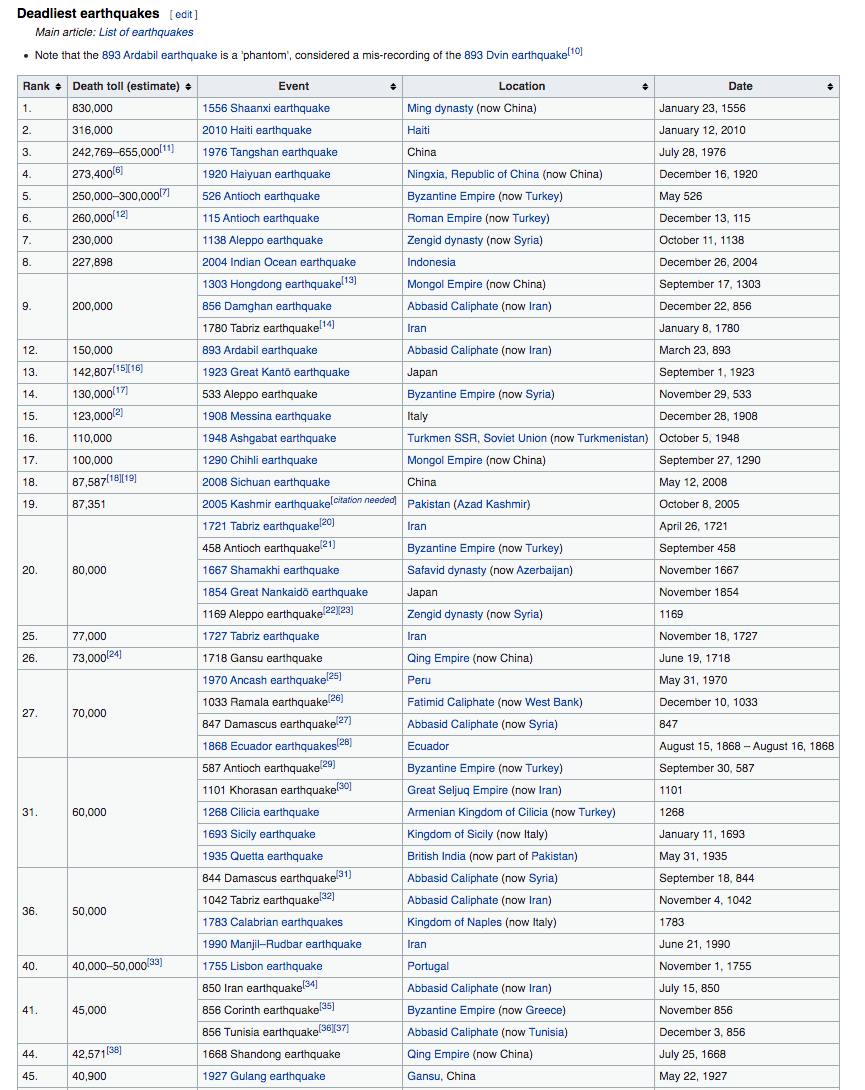Viewport: 865px width, 1090px height.
Task: Follow the 2004 Indian Ocean earthquake link
Action: coord(278,262)
